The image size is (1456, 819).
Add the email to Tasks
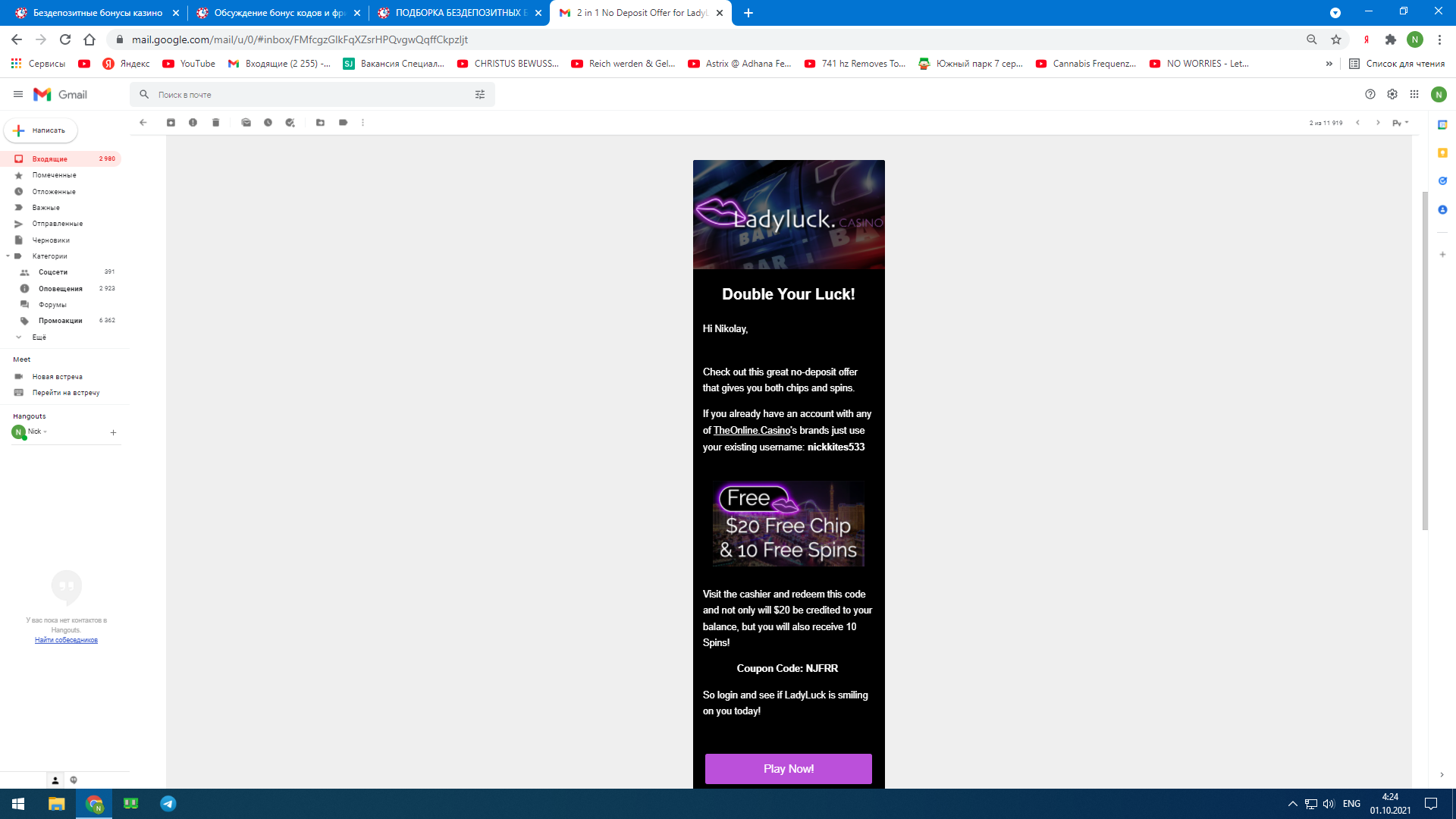coord(290,123)
